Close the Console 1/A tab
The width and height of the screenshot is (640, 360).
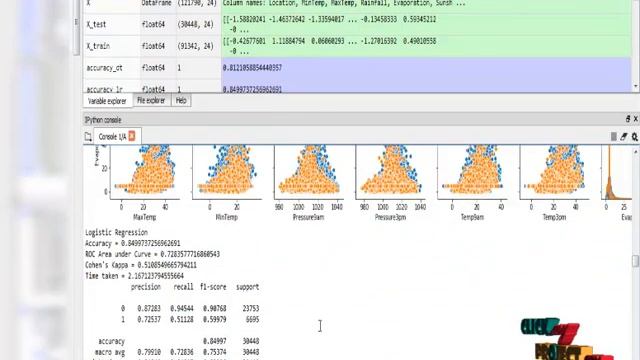click(x=132, y=136)
